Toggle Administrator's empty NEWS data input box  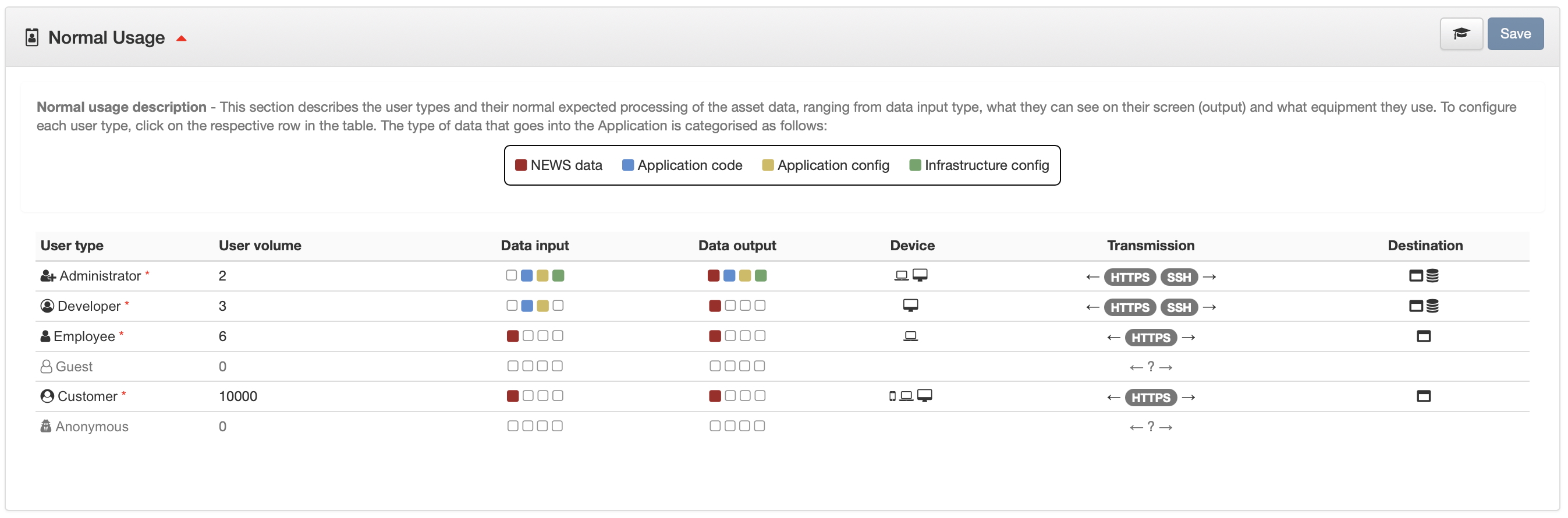(511, 276)
